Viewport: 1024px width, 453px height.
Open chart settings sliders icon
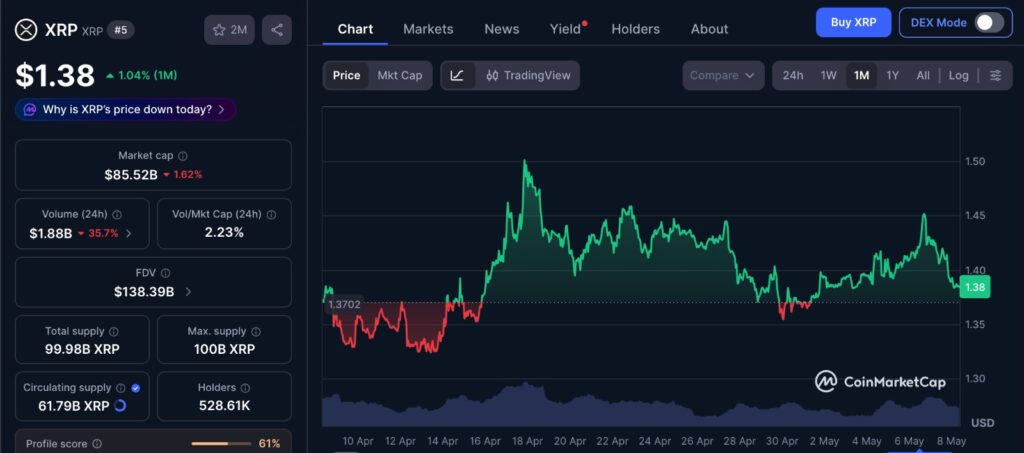click(995, 76)
